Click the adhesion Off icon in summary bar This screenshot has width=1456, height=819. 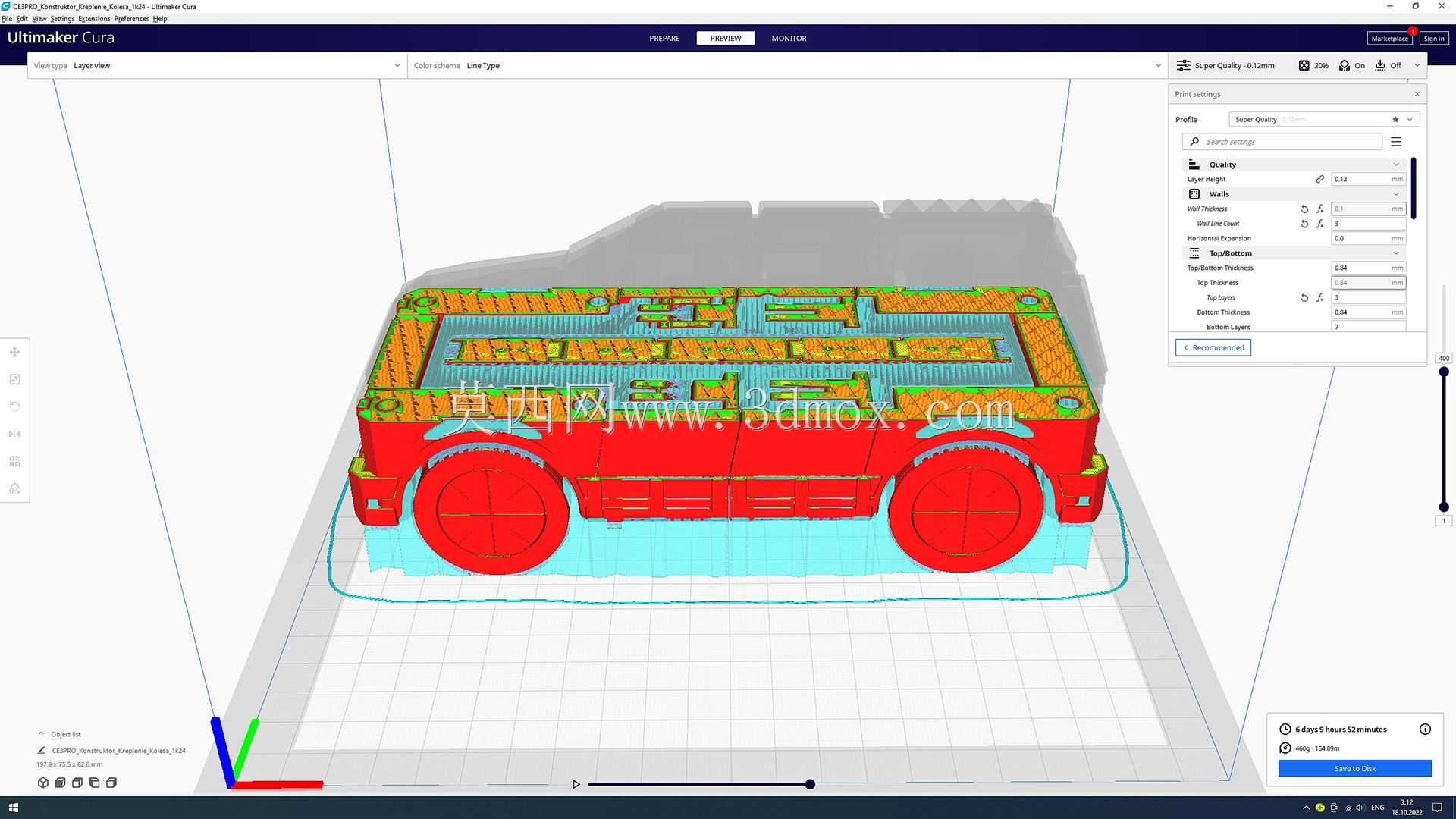1380,65
